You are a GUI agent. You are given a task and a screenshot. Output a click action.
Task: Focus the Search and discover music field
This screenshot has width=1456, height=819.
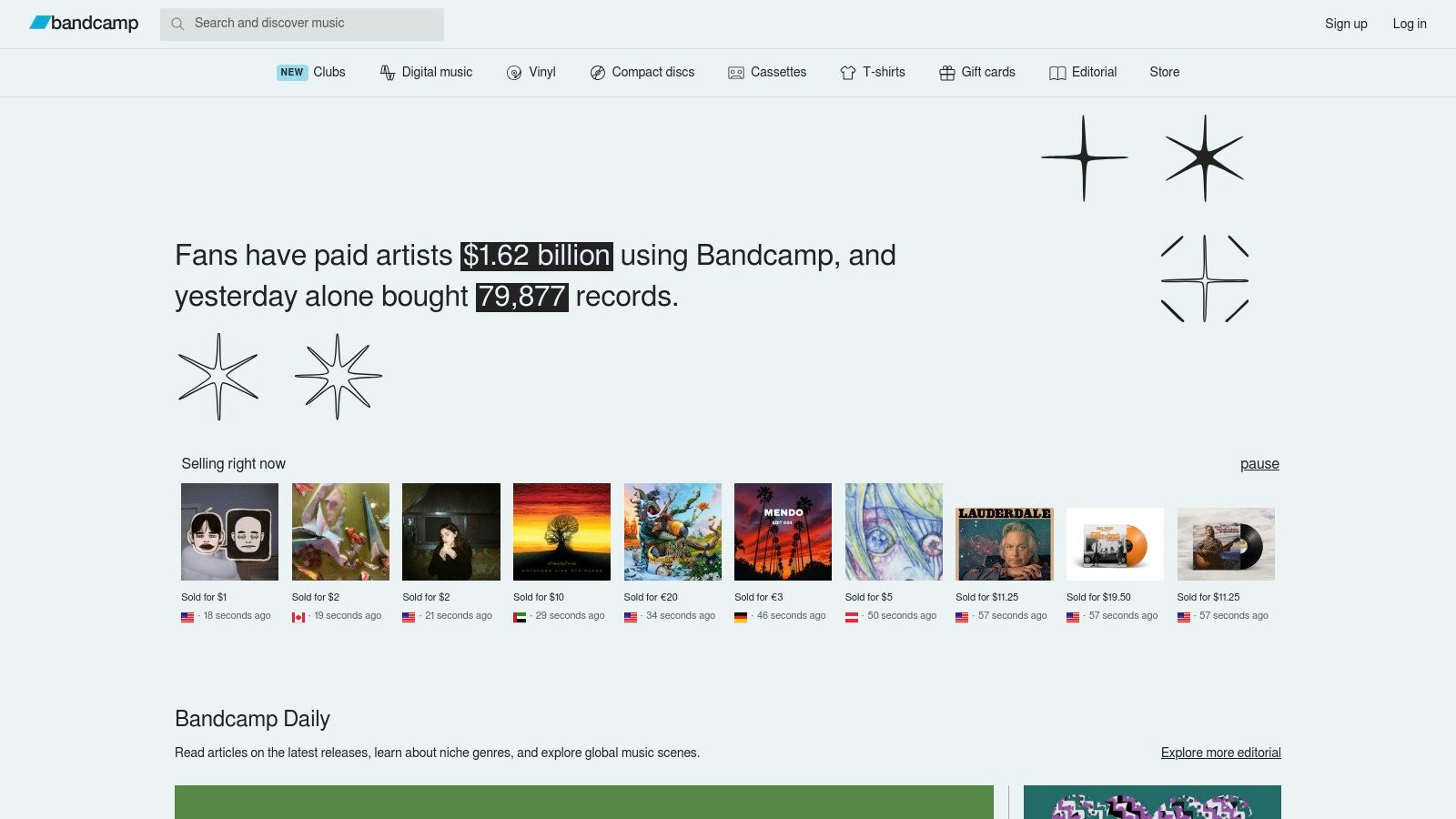(x=302, y=25)
